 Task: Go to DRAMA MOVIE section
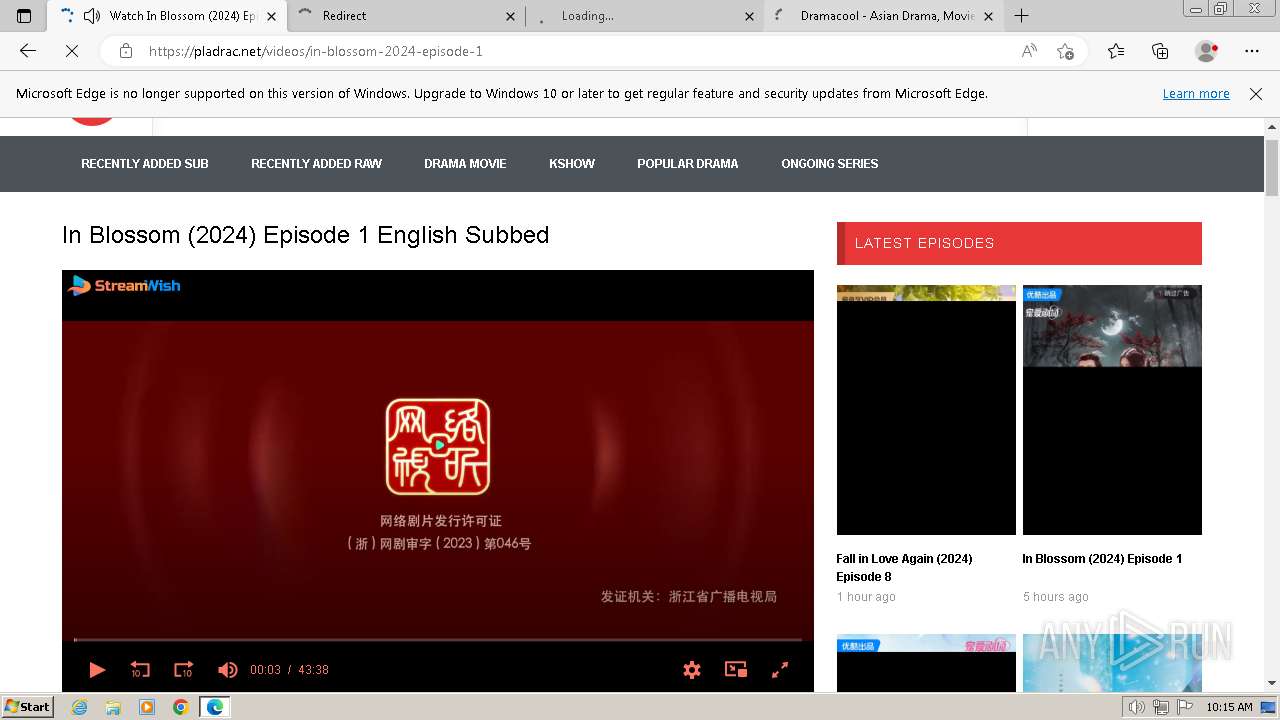pyautogui.click(x=465, y=164)
